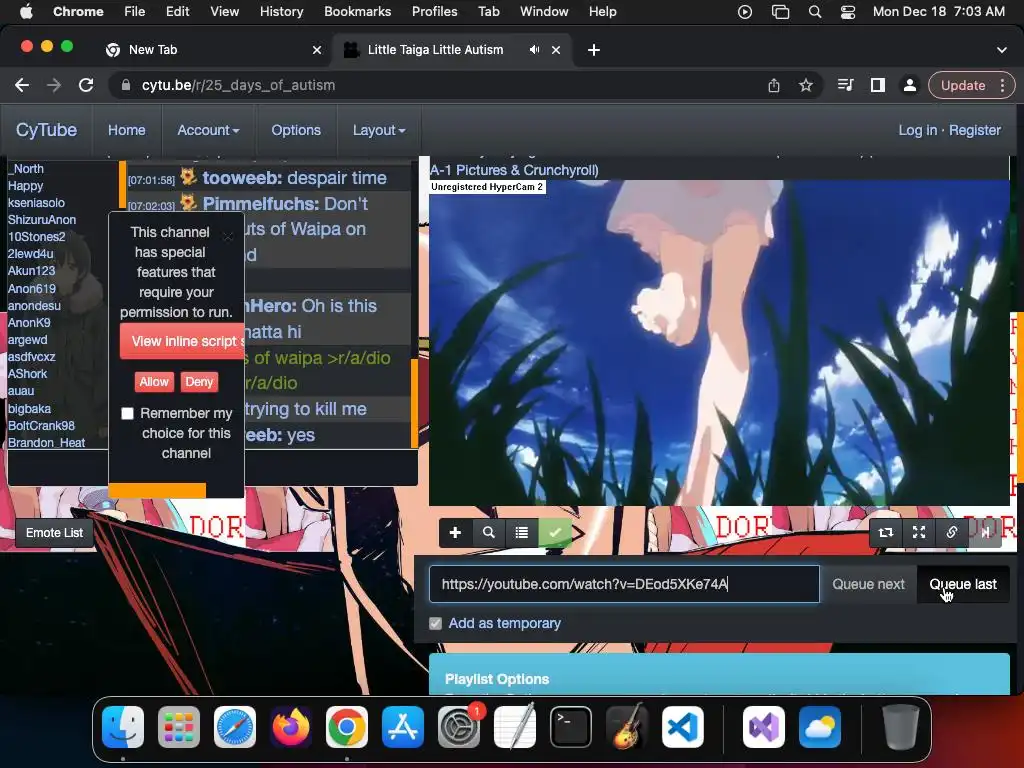
Task: Click the clock date in the menu bar
Action: click(x=938, y=12)
